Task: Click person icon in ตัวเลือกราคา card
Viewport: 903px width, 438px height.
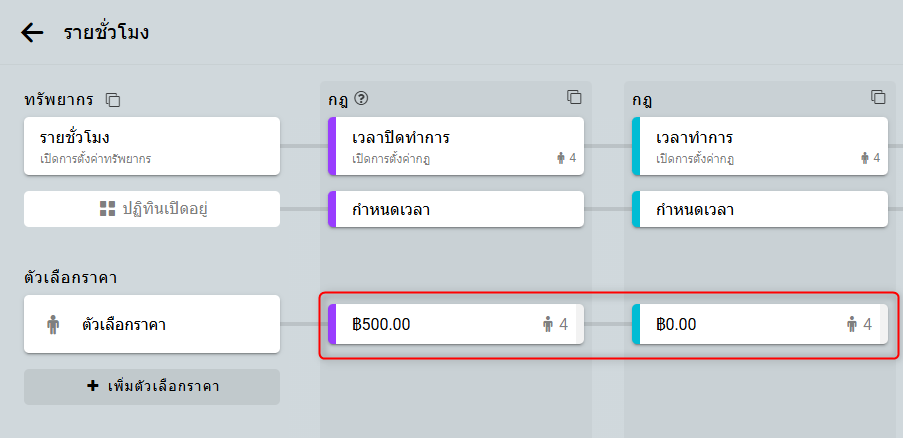Action: click(53, 324)
